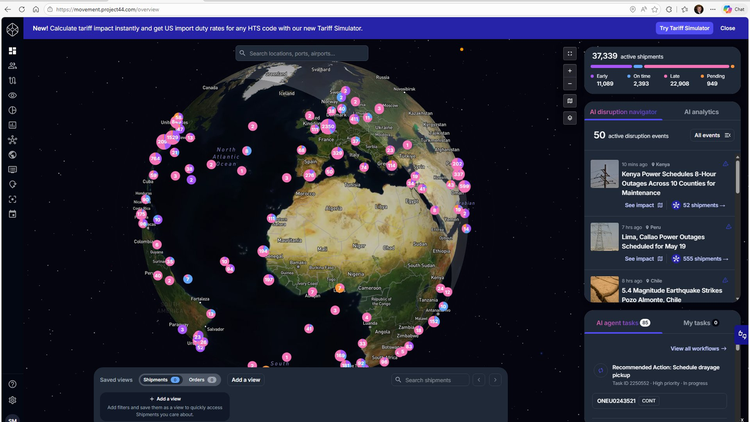750x422 pixels.
Task: Click the project44 logo icon
Action: tap(12, 29)
